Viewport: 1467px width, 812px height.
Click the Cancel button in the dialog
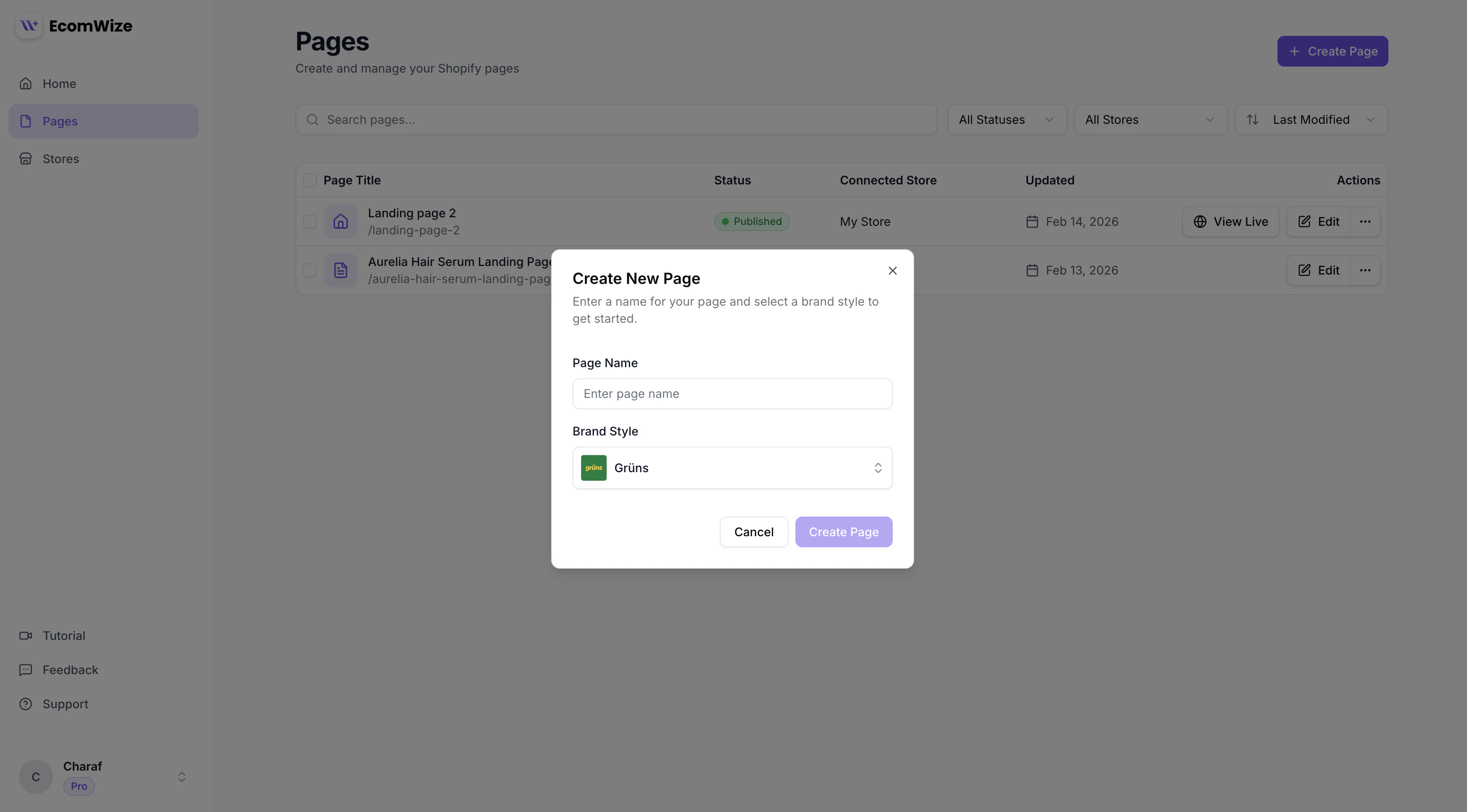coord(754,532)
